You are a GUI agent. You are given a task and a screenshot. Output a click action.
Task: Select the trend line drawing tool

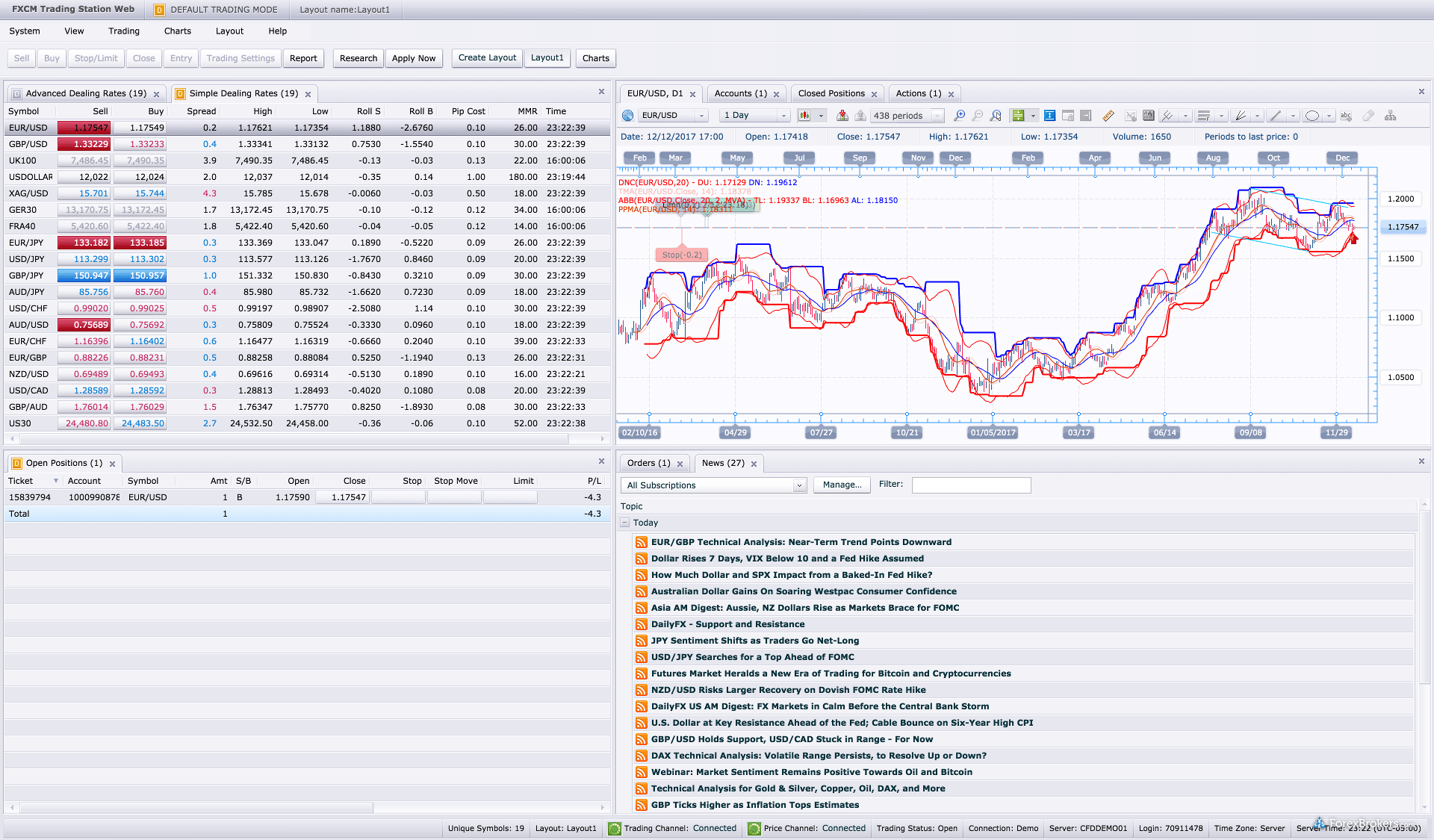pos(1276,116)
